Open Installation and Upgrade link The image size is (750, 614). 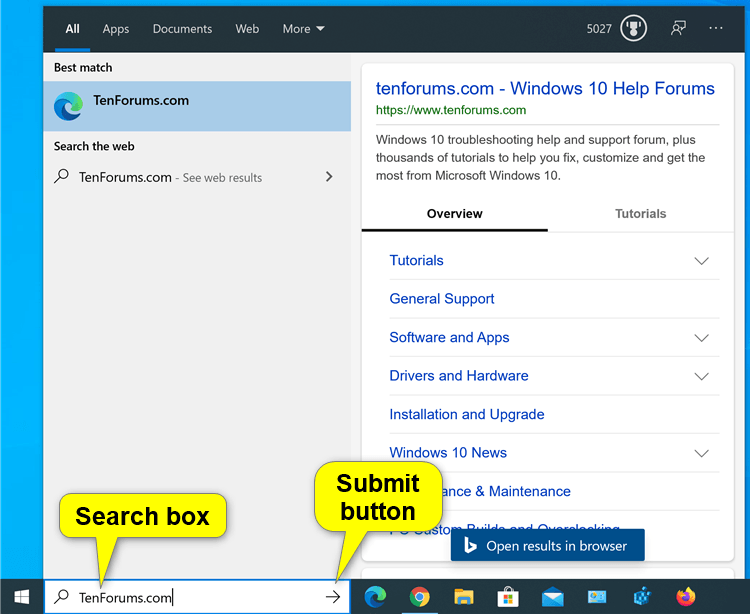(466, 414)
